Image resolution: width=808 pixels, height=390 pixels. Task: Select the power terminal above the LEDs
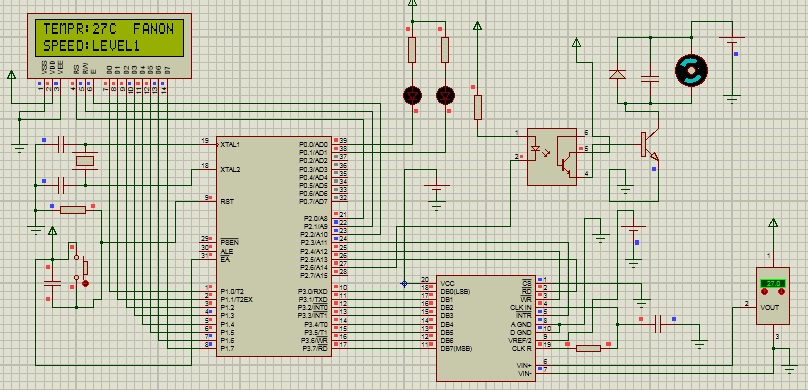(x=412, y=2)
